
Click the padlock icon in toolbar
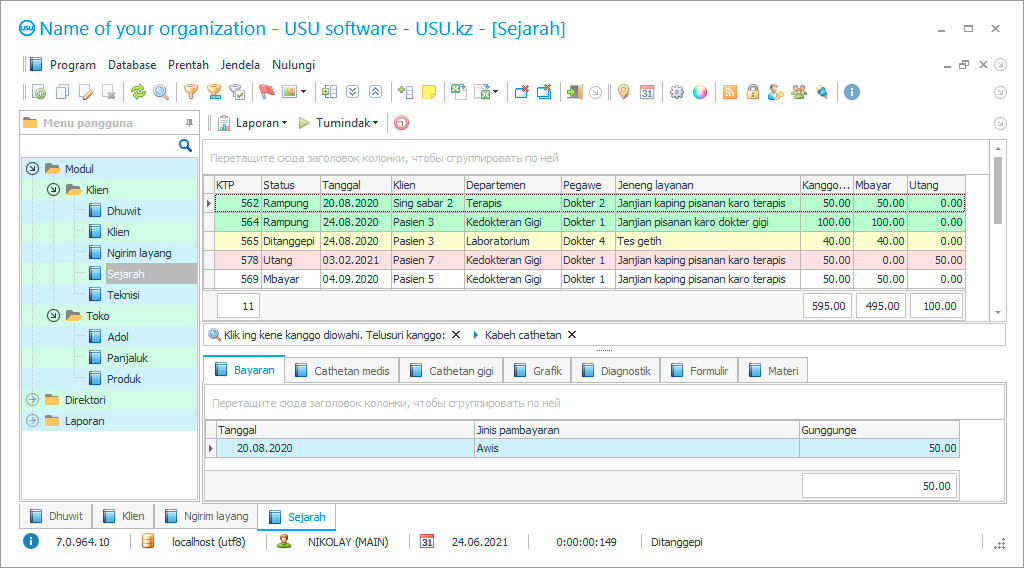point(752,92)
